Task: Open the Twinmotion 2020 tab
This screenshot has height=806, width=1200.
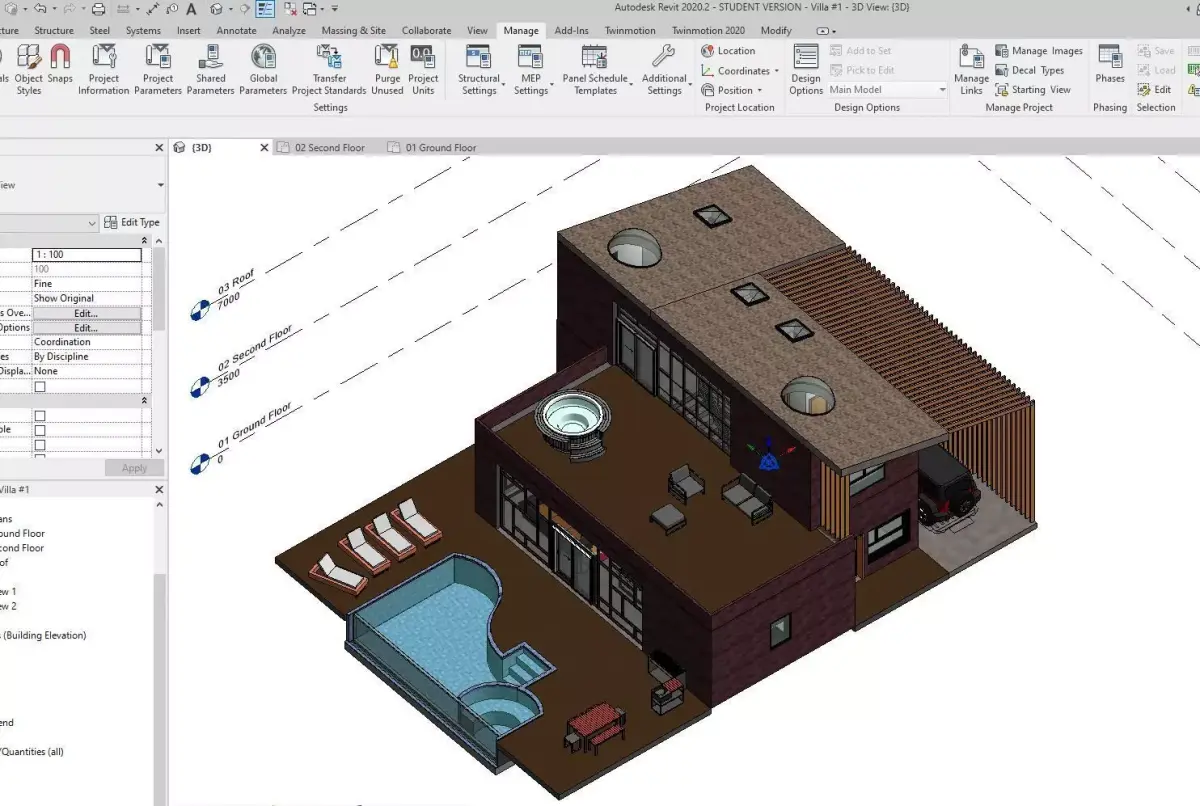Action: point(708,31)
